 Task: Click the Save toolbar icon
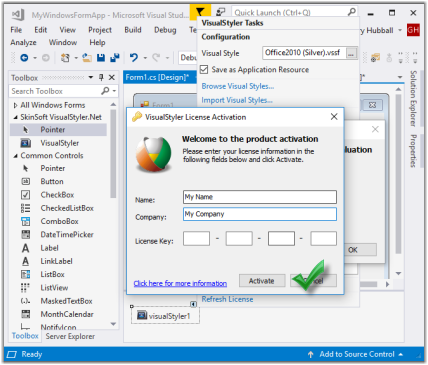pyautogui.click(x=101, y=58)
